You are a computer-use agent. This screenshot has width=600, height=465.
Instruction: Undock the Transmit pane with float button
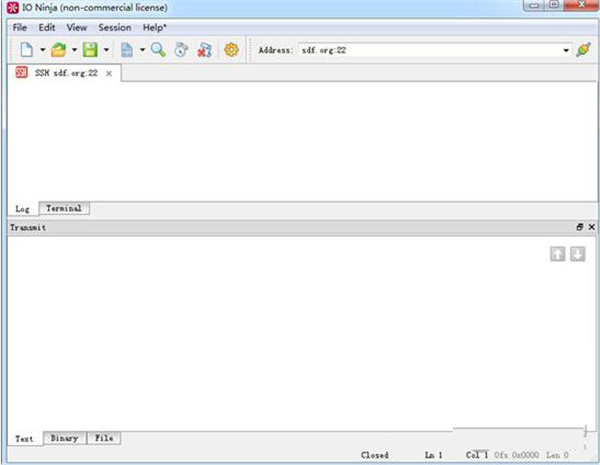[x=579, y=227]
